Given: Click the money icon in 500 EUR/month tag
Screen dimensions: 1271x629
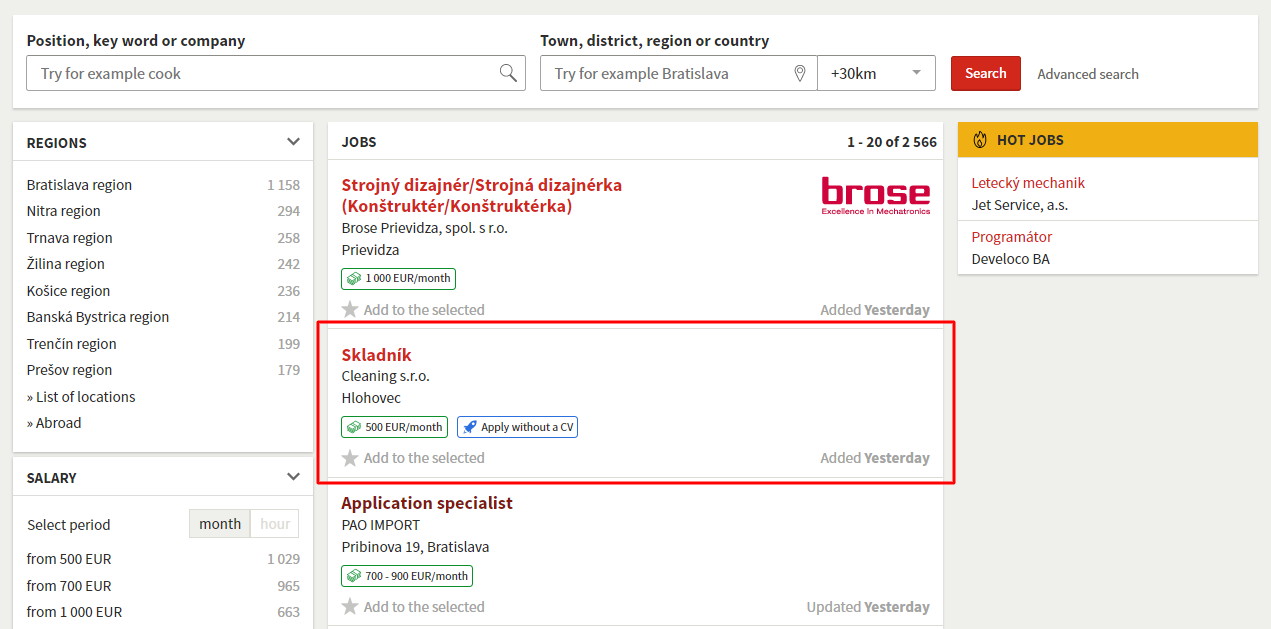Looking at the screenshot, I should (x=354, y=427).
